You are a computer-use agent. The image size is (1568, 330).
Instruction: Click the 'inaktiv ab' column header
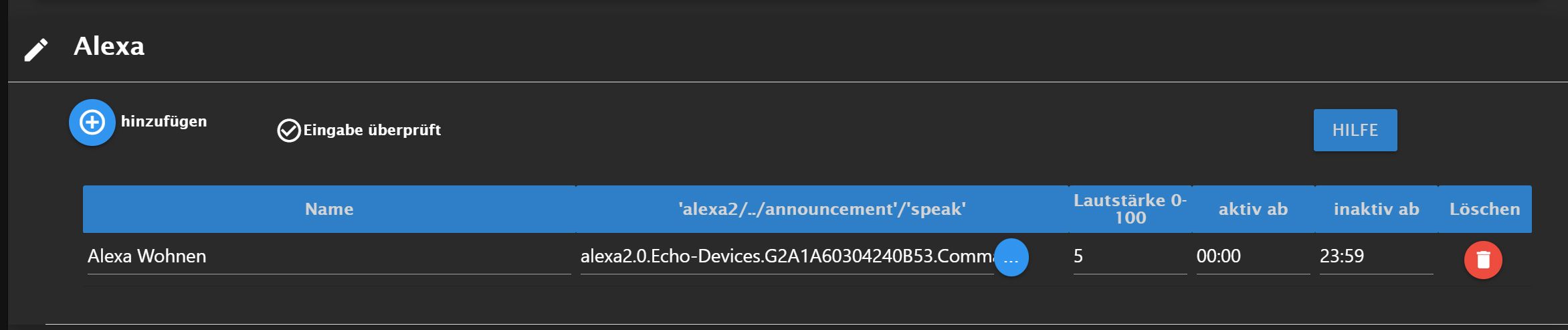1376,210
